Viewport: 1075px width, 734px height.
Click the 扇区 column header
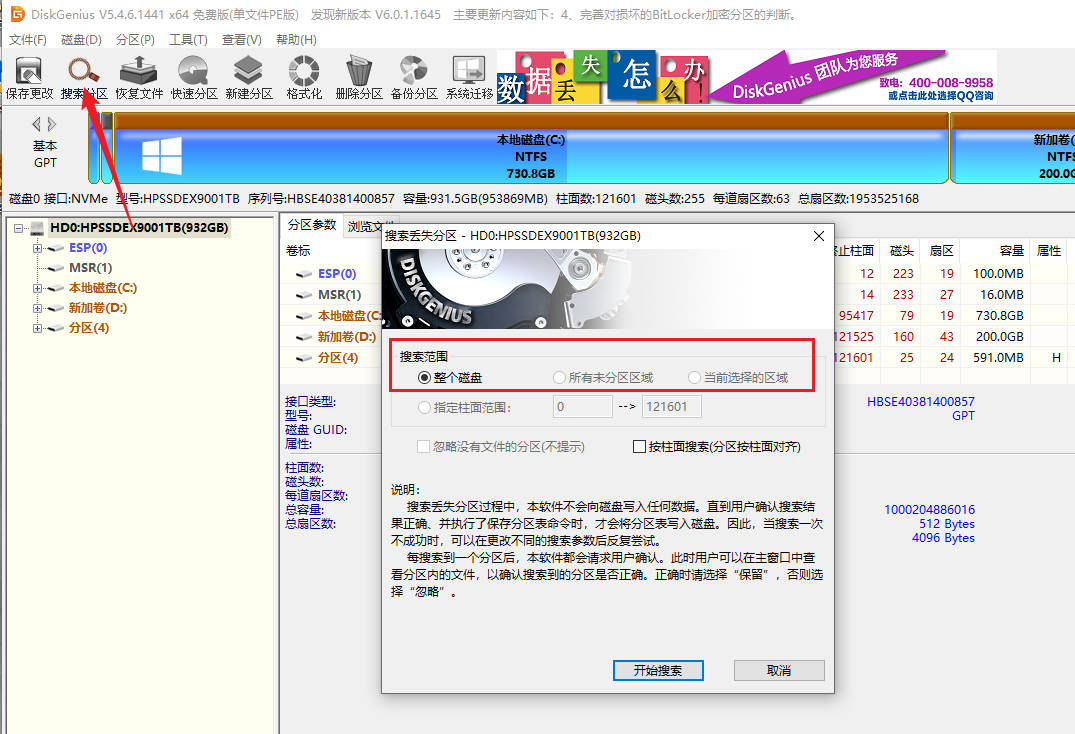[941, 251]
